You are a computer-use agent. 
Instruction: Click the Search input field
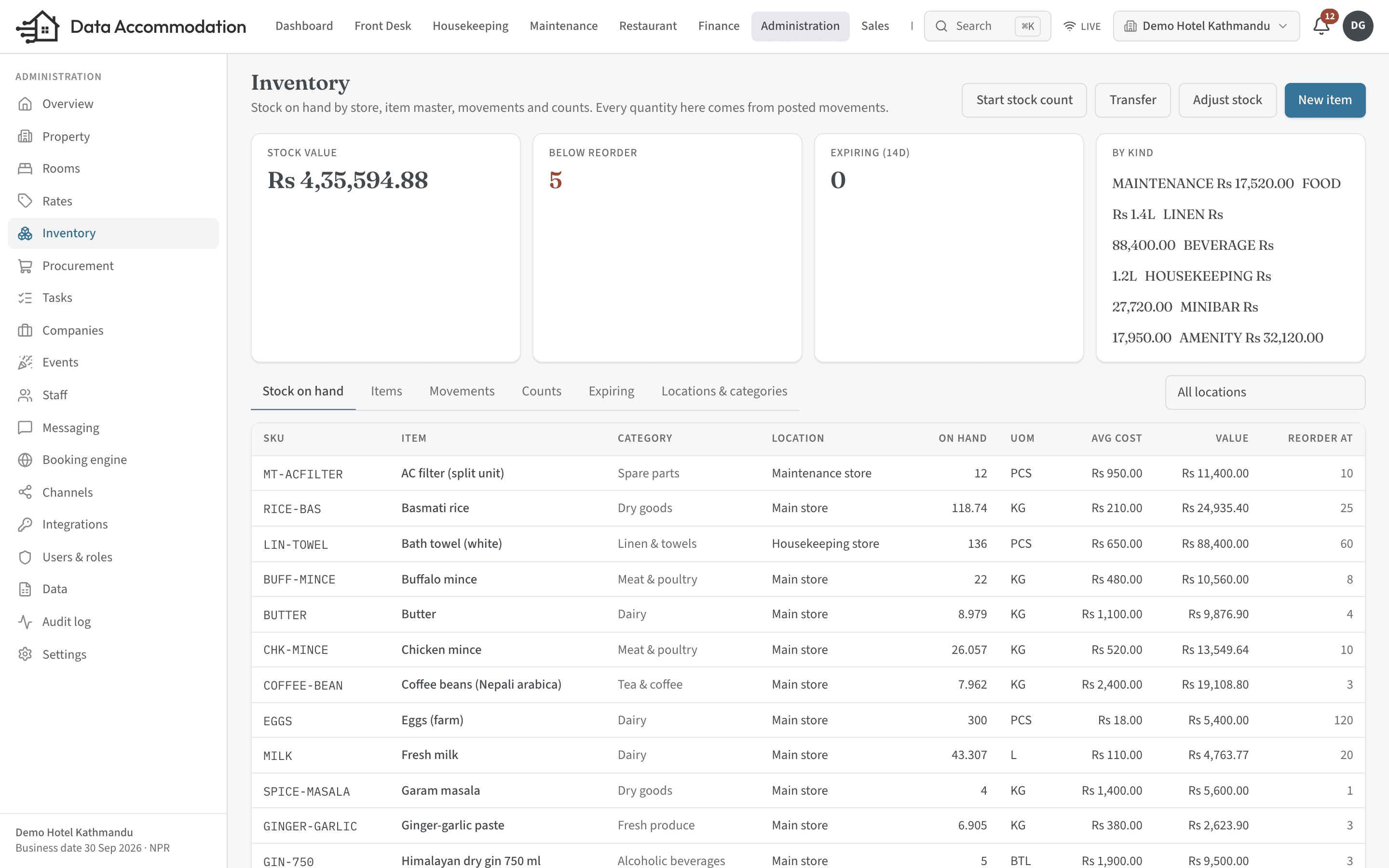[987, 26]
